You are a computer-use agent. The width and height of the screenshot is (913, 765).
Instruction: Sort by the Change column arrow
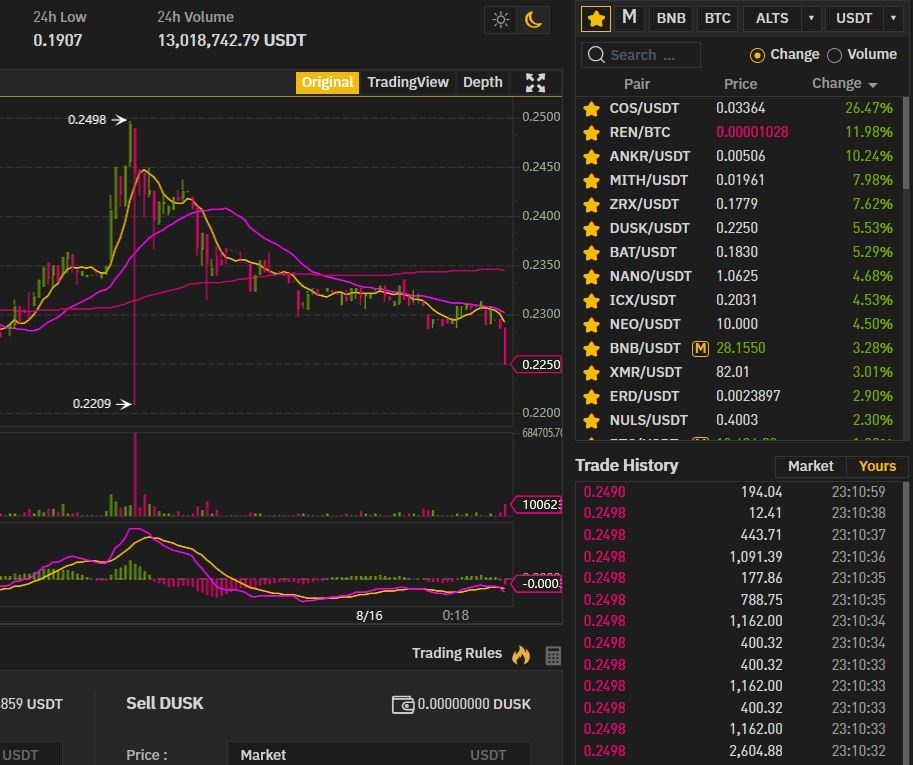point(872,85)
